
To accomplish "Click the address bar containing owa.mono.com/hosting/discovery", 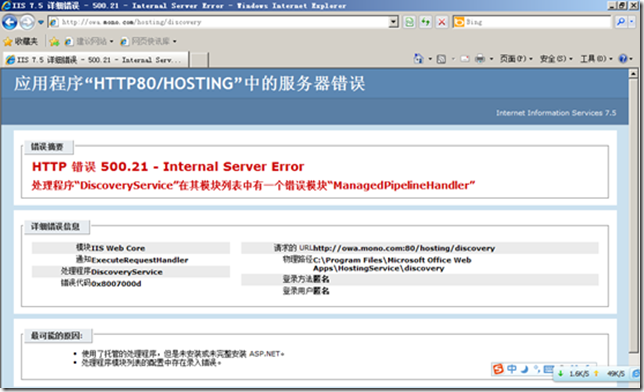I will tap(224, 22).
